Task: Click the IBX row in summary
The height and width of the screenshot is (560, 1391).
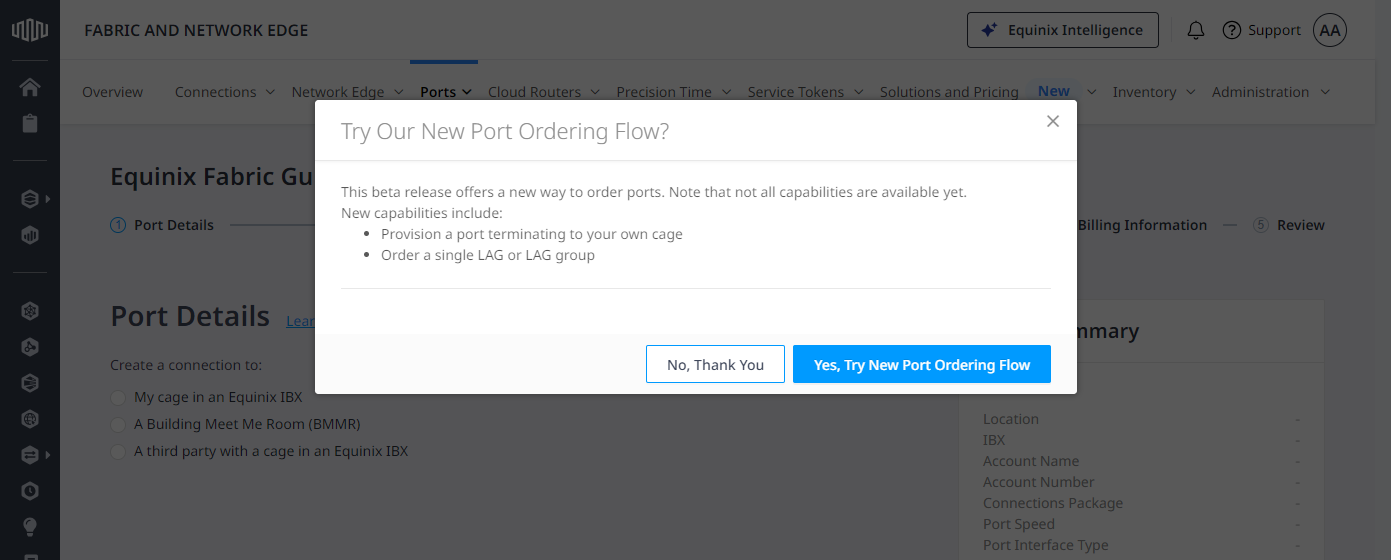Action: click(x=1141, y=440)
